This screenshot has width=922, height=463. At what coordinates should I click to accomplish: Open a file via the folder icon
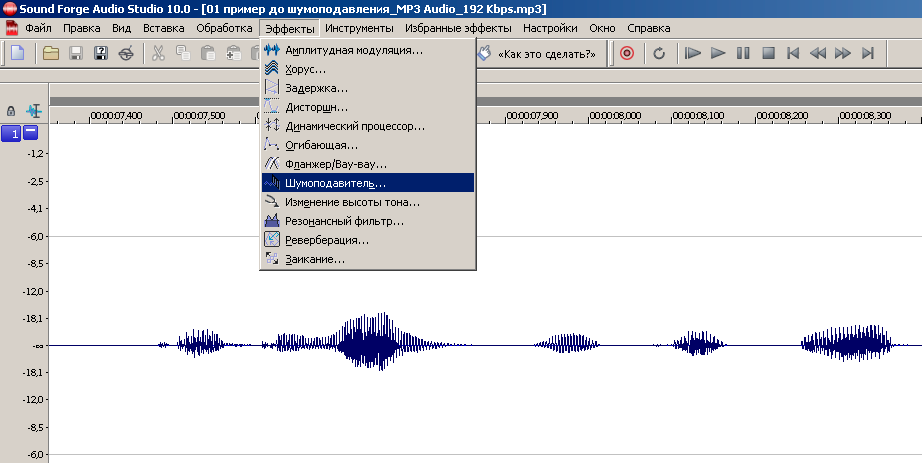click(x=51, y=53)
